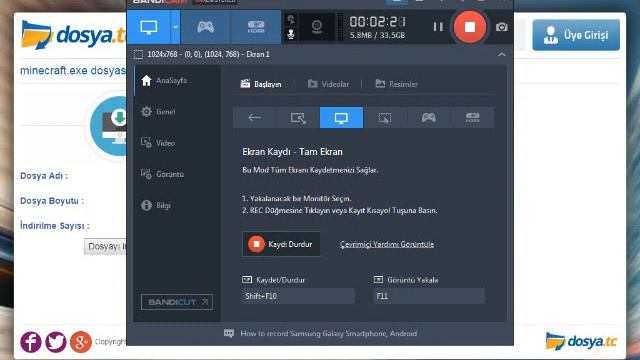640x360 pixels.
Task: Stop recording with the red button
Action: point(470,27)
